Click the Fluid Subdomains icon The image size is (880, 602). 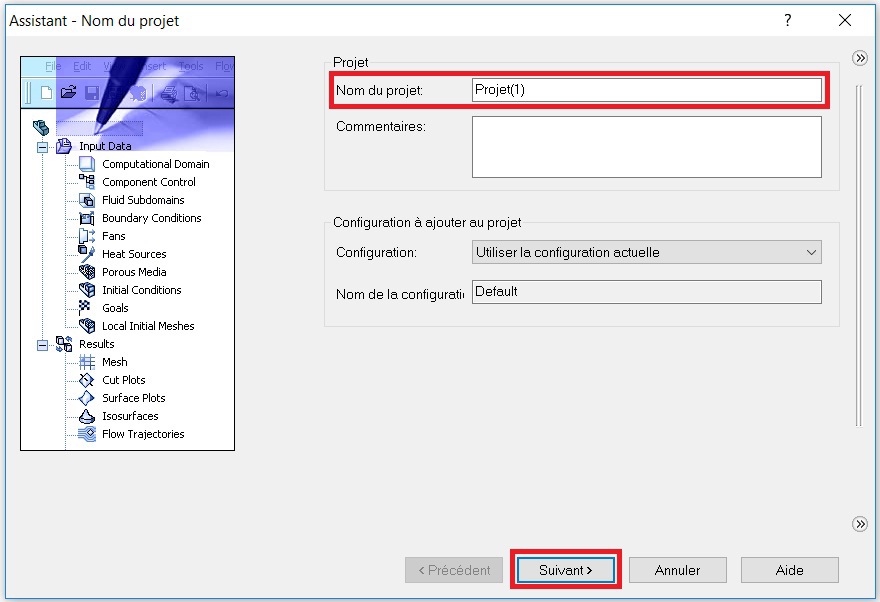coord(86,200)
